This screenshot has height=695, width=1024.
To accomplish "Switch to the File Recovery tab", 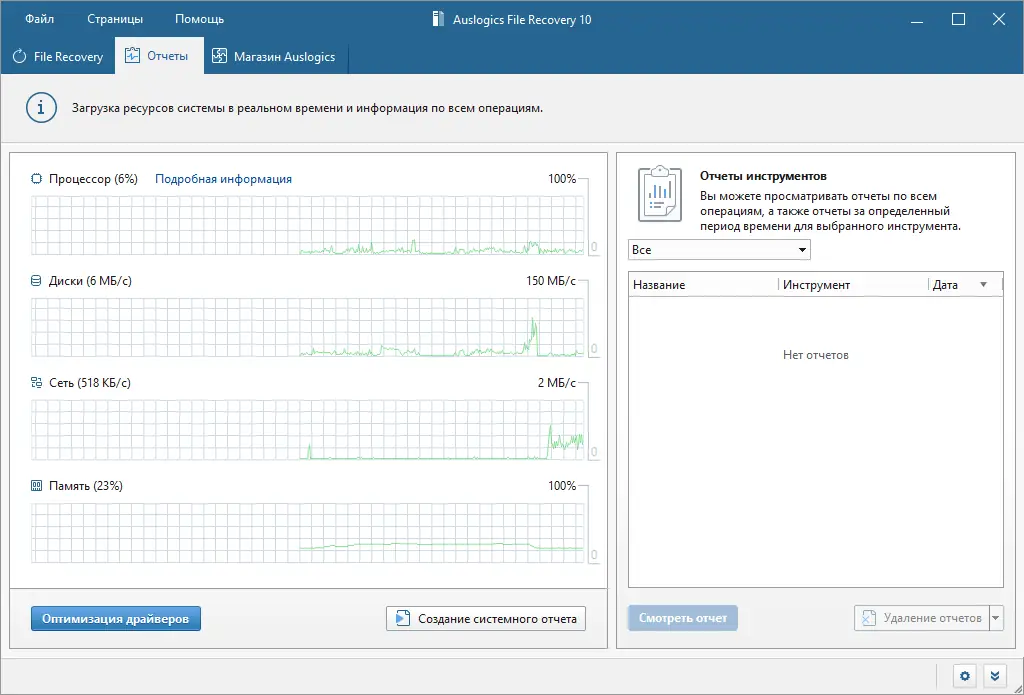I will (x=58, y=56).
